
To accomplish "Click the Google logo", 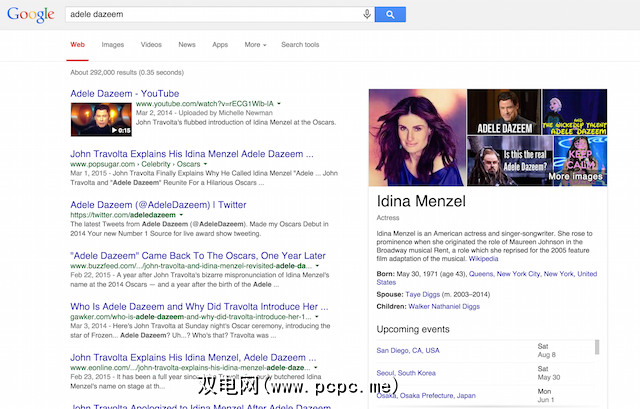I will click(x=31, y=15).
